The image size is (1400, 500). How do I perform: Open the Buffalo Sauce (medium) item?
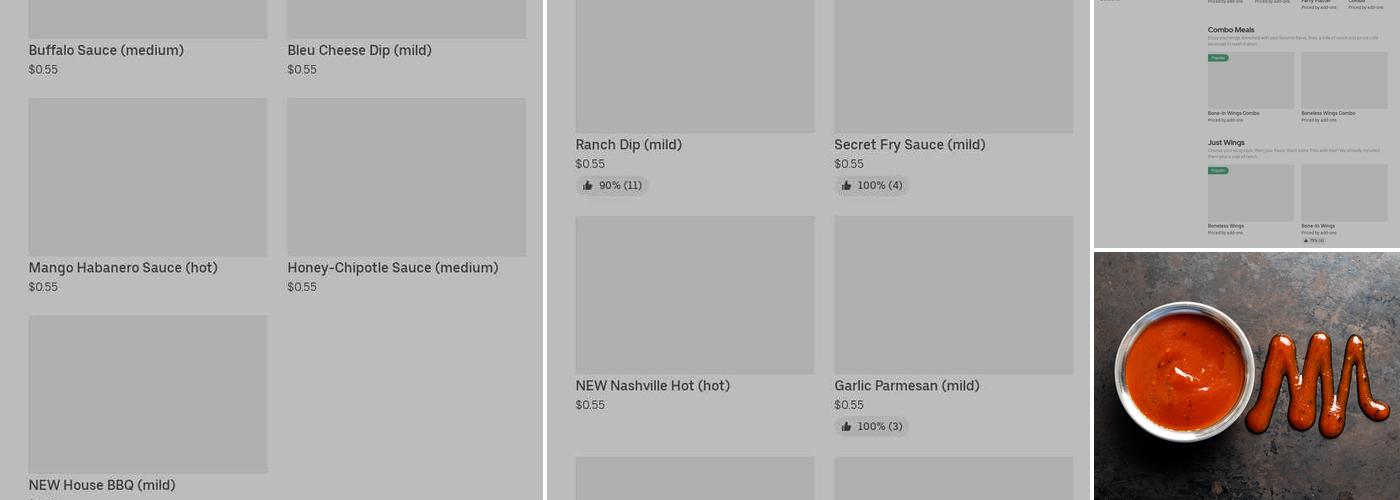coord(106,50)
